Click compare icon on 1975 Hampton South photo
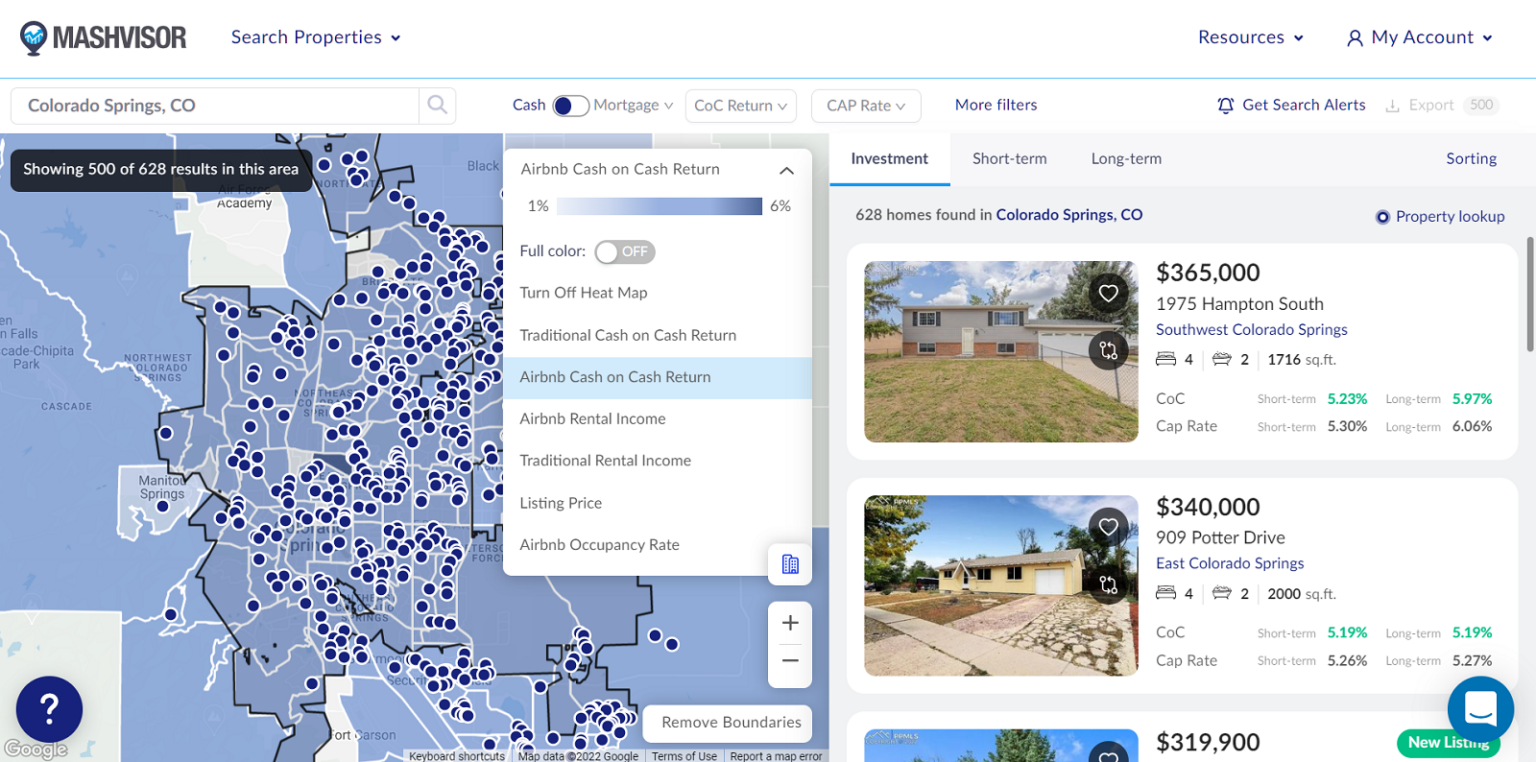1536x762 pixels. (x=1108, y=350)
